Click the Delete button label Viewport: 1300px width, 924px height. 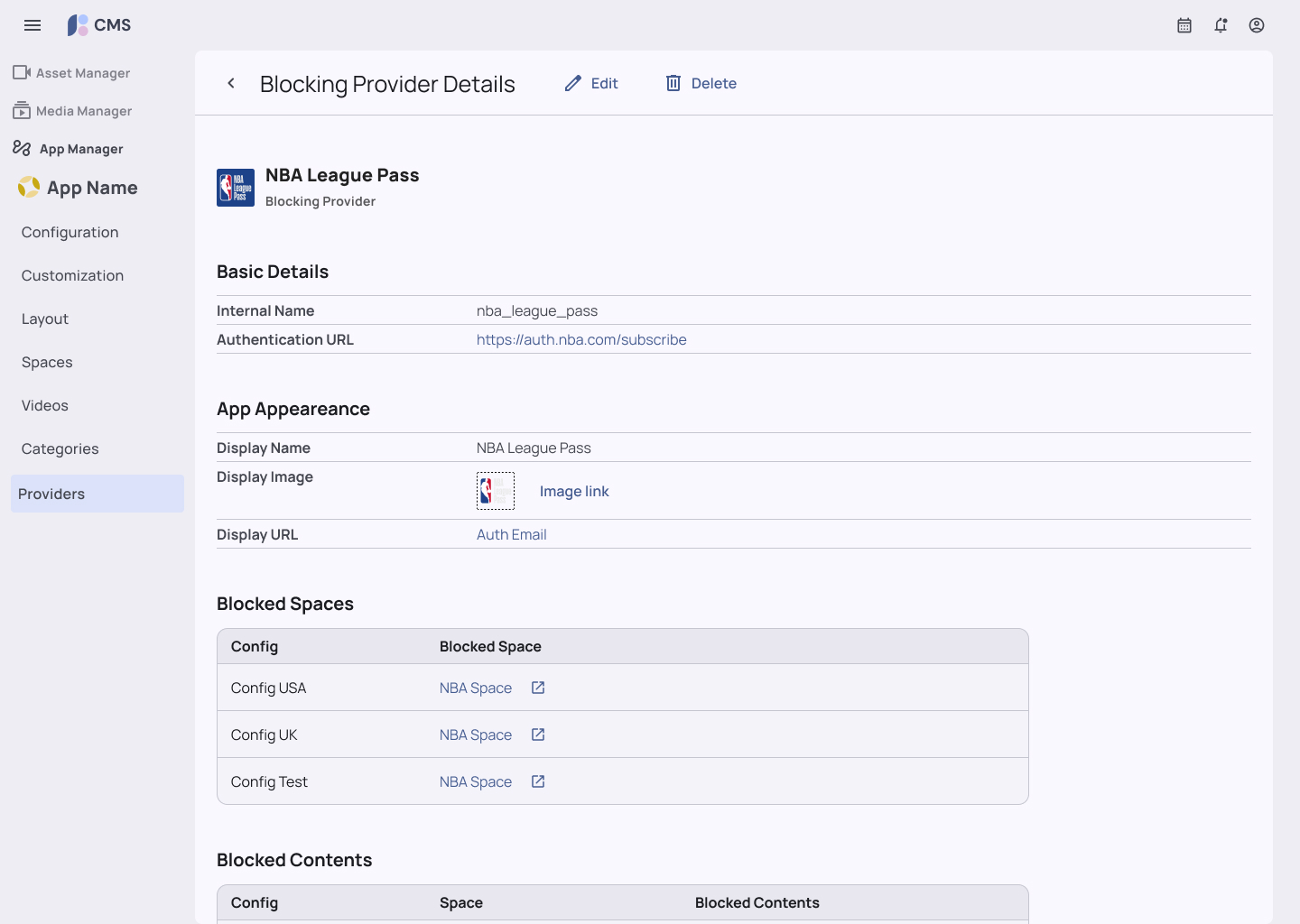pos(714,83)
